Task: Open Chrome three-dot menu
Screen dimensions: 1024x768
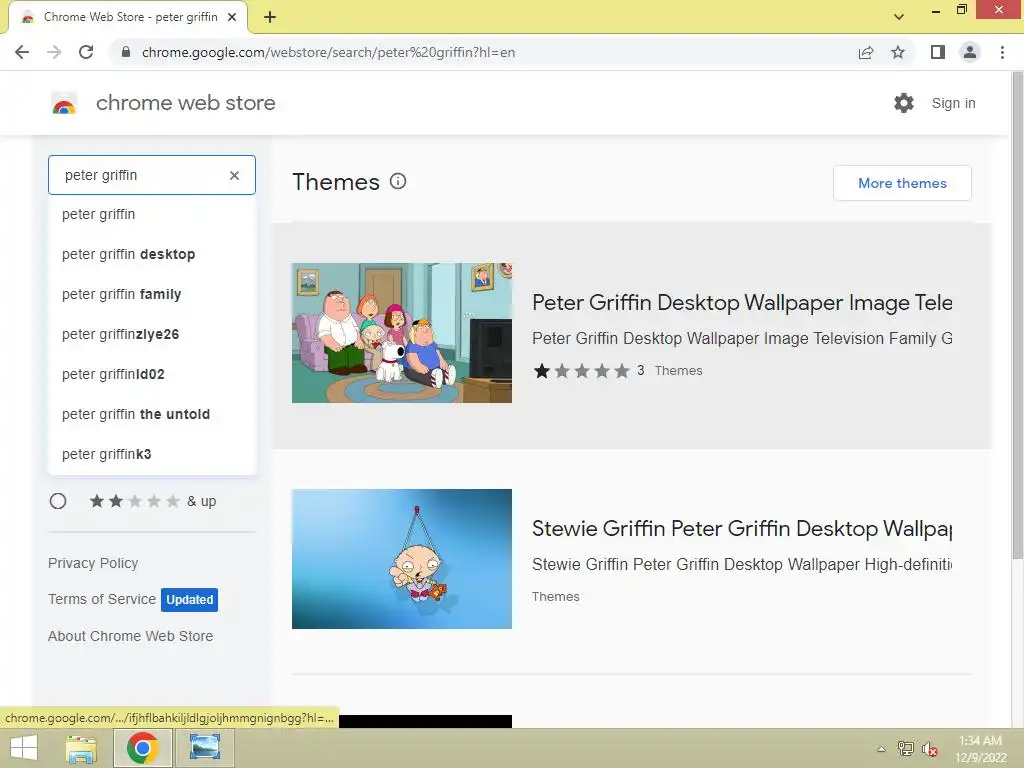Action: (1002, 52)
